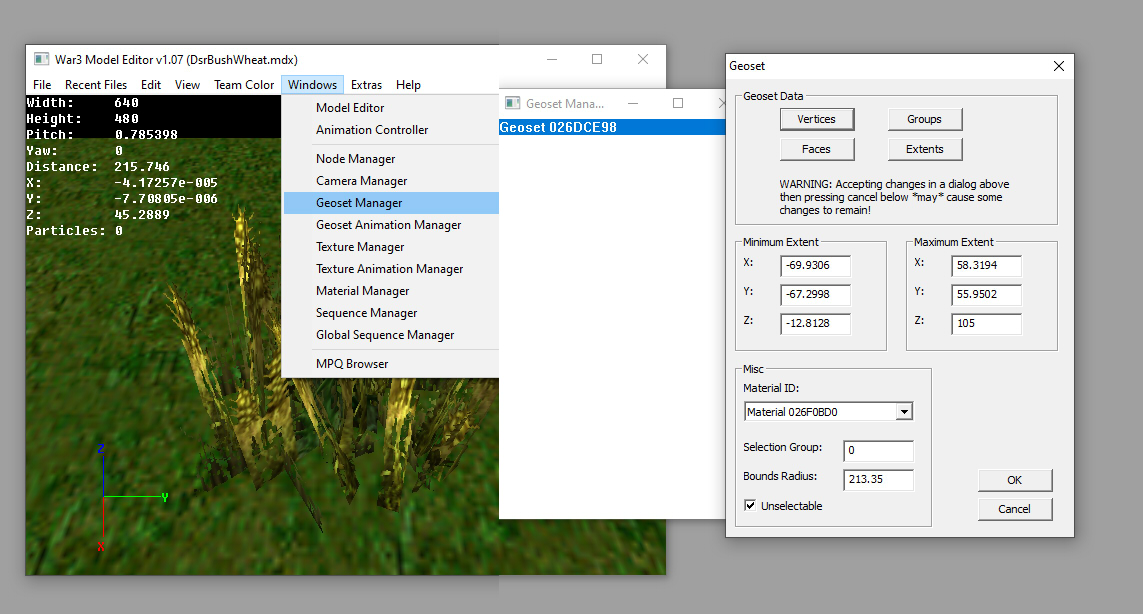Screen dimensions: 1143x614
Task: Launch Camera Manager
Action: point(391,181)
